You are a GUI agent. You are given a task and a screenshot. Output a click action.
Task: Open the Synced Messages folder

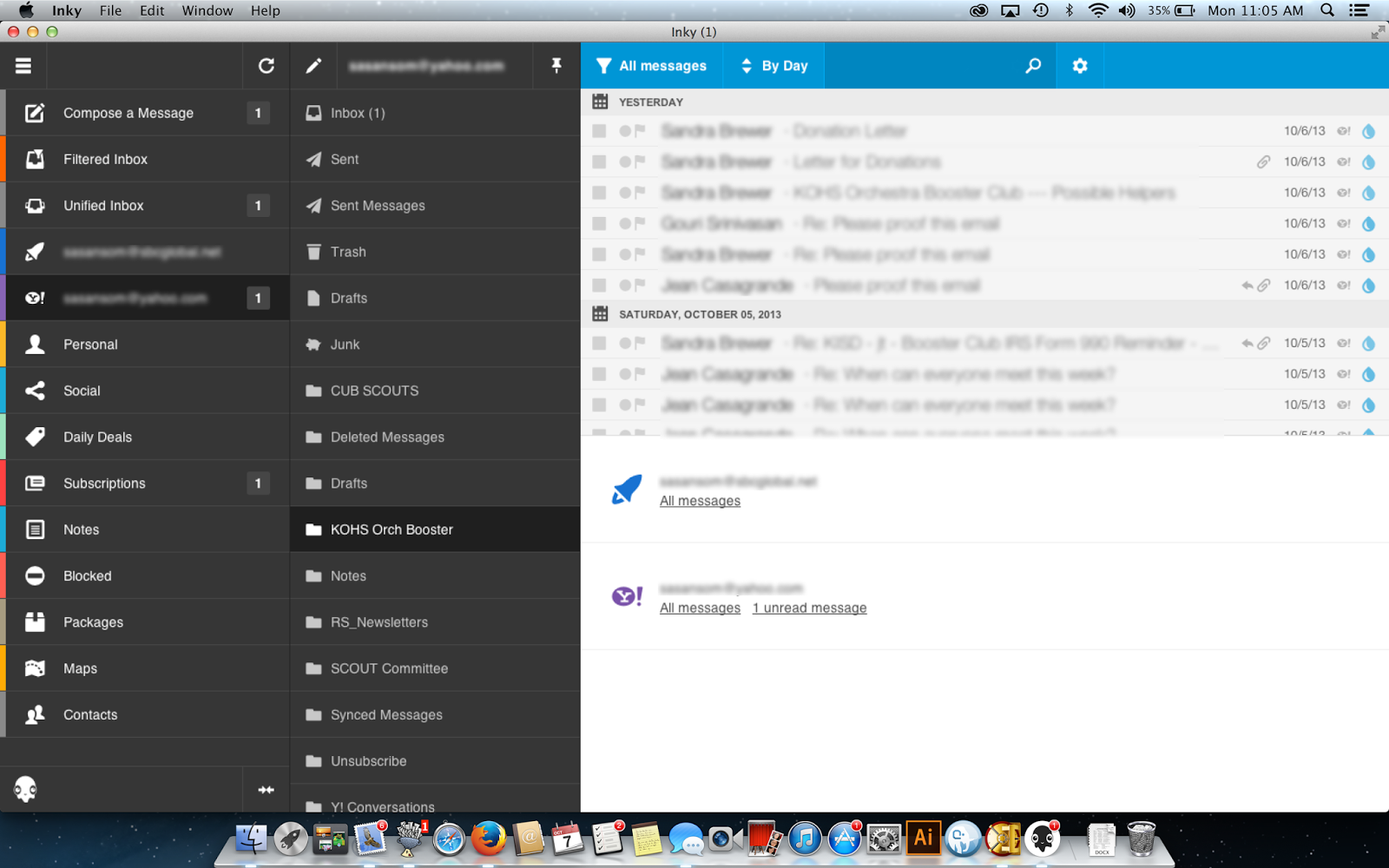[435, 714]
